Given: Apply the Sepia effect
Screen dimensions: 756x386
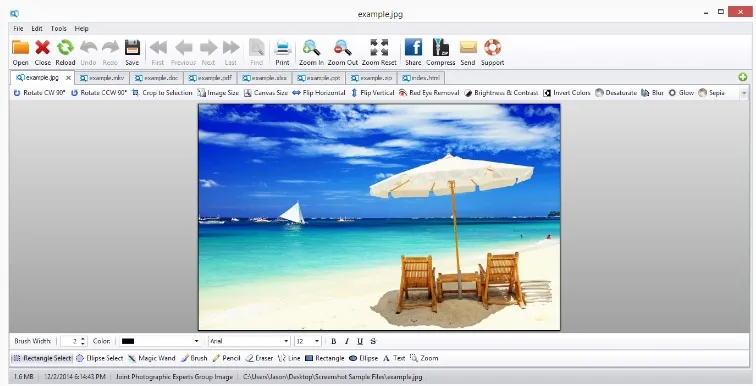Looking at the screenshot, I should 711,93.
